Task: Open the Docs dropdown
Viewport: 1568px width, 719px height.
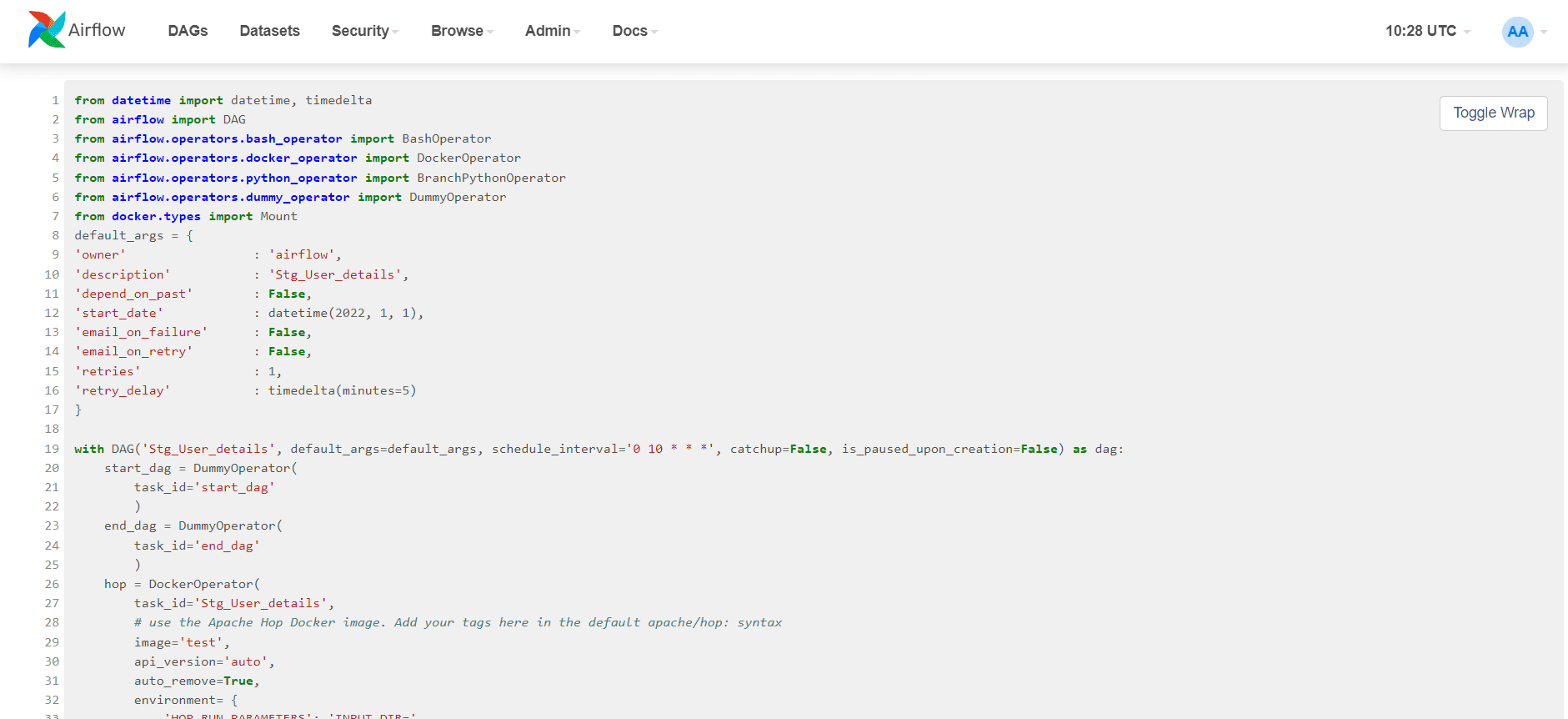Action: pos(634,31)
